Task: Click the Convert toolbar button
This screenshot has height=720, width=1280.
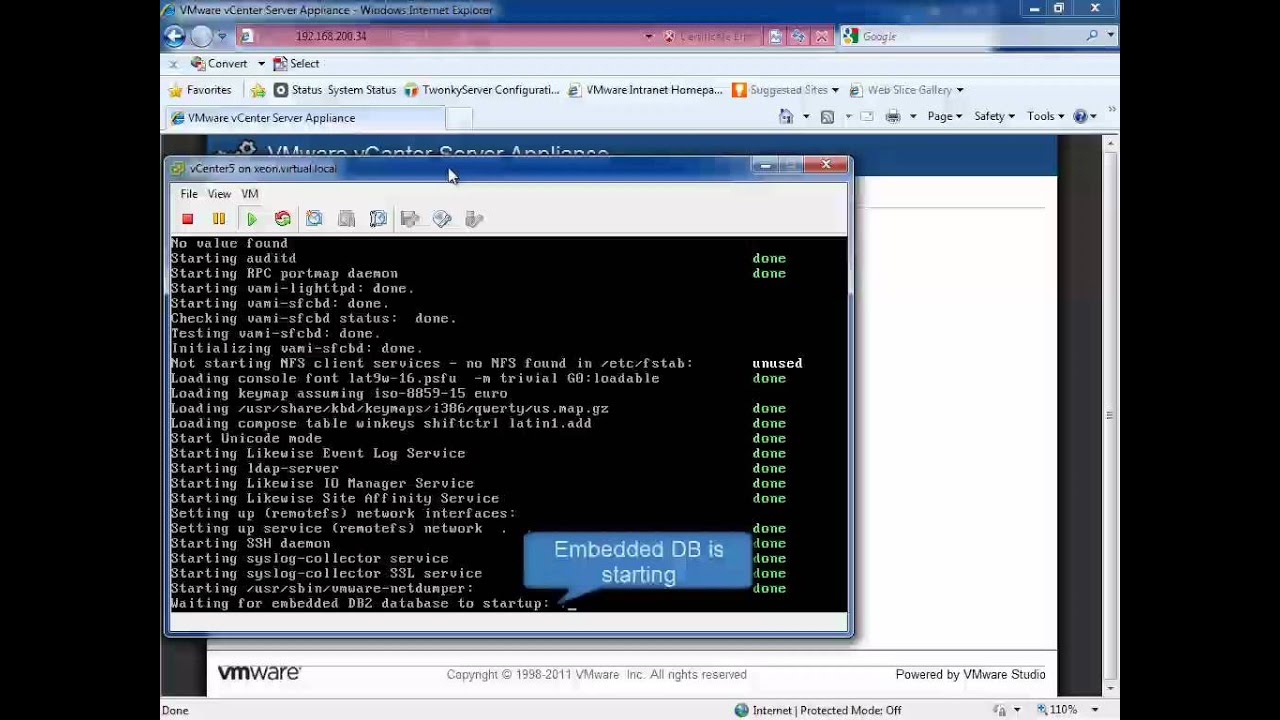Action: tap(219, 63)
